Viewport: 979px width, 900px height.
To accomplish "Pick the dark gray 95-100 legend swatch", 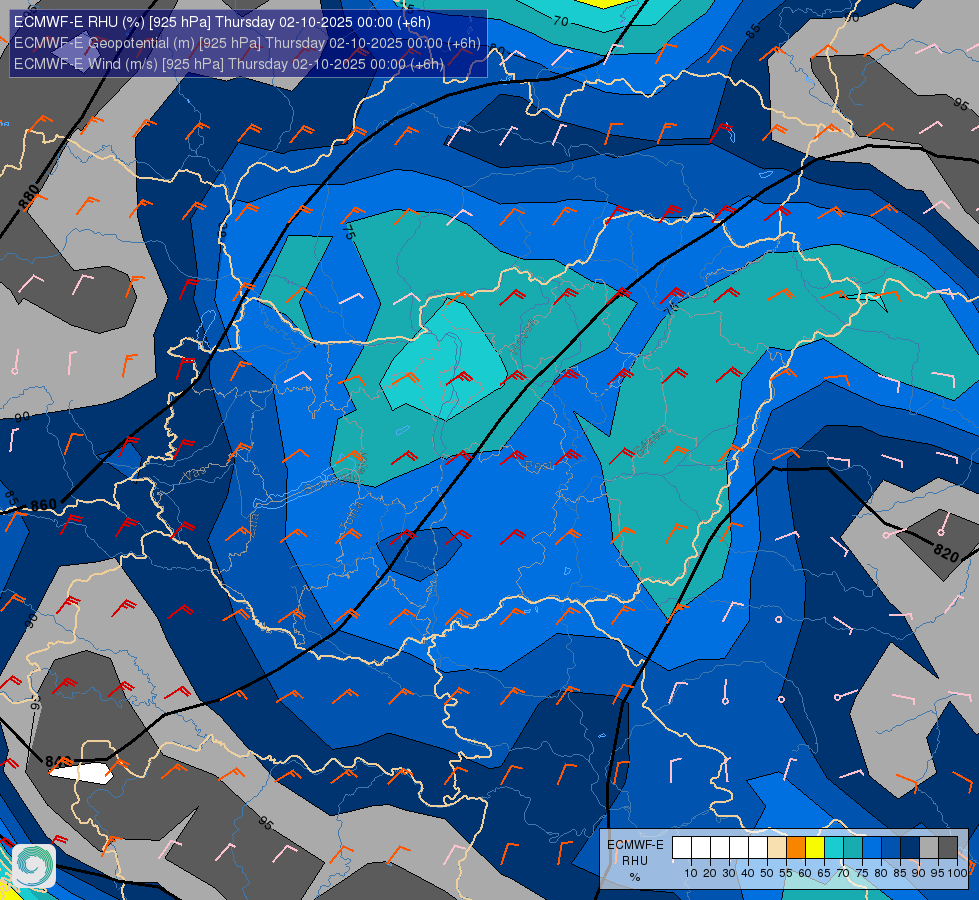I will (x=948, y=848).
